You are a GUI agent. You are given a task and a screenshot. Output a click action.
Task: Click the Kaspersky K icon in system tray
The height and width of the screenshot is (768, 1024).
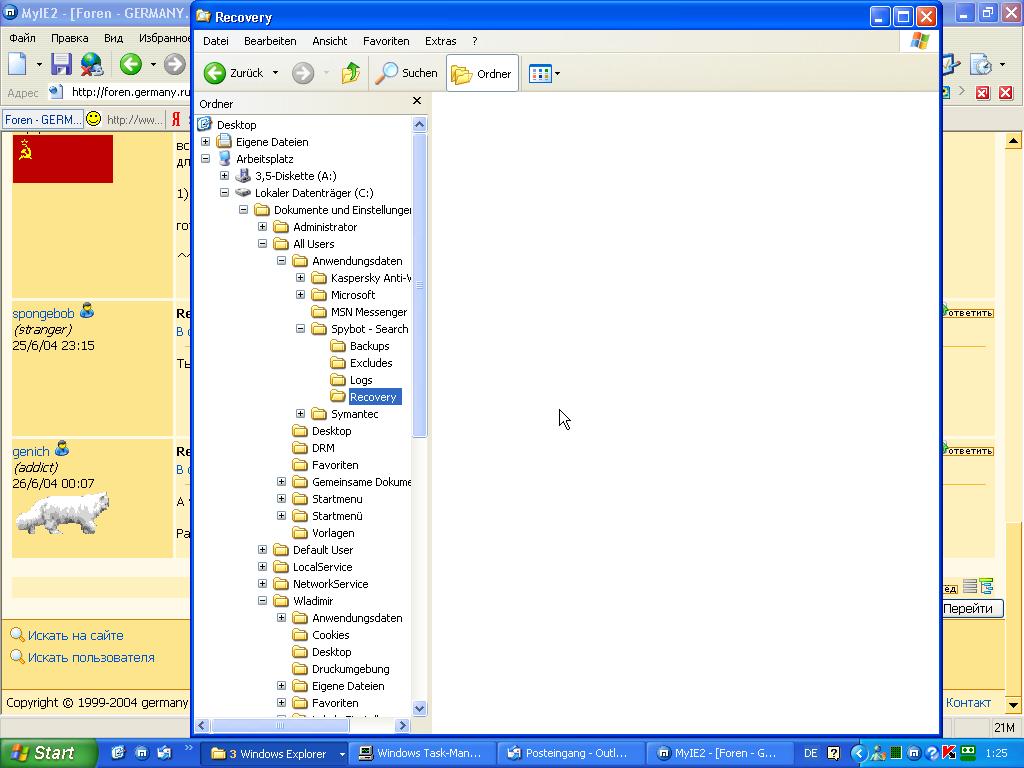[949, 753]
